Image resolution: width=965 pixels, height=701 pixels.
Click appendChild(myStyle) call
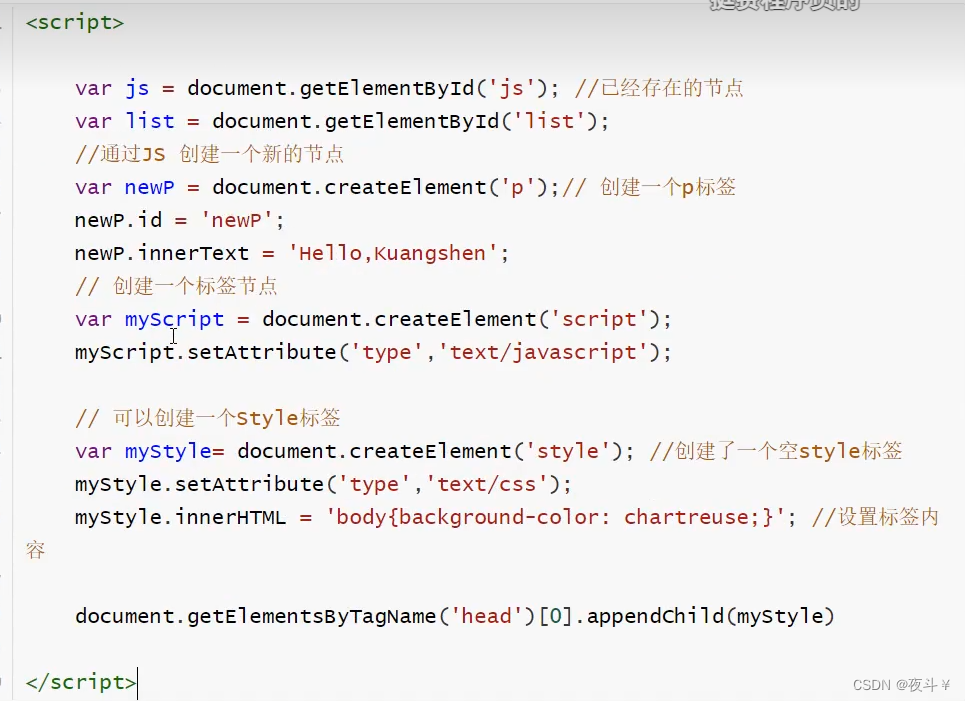tap(711, 617)
